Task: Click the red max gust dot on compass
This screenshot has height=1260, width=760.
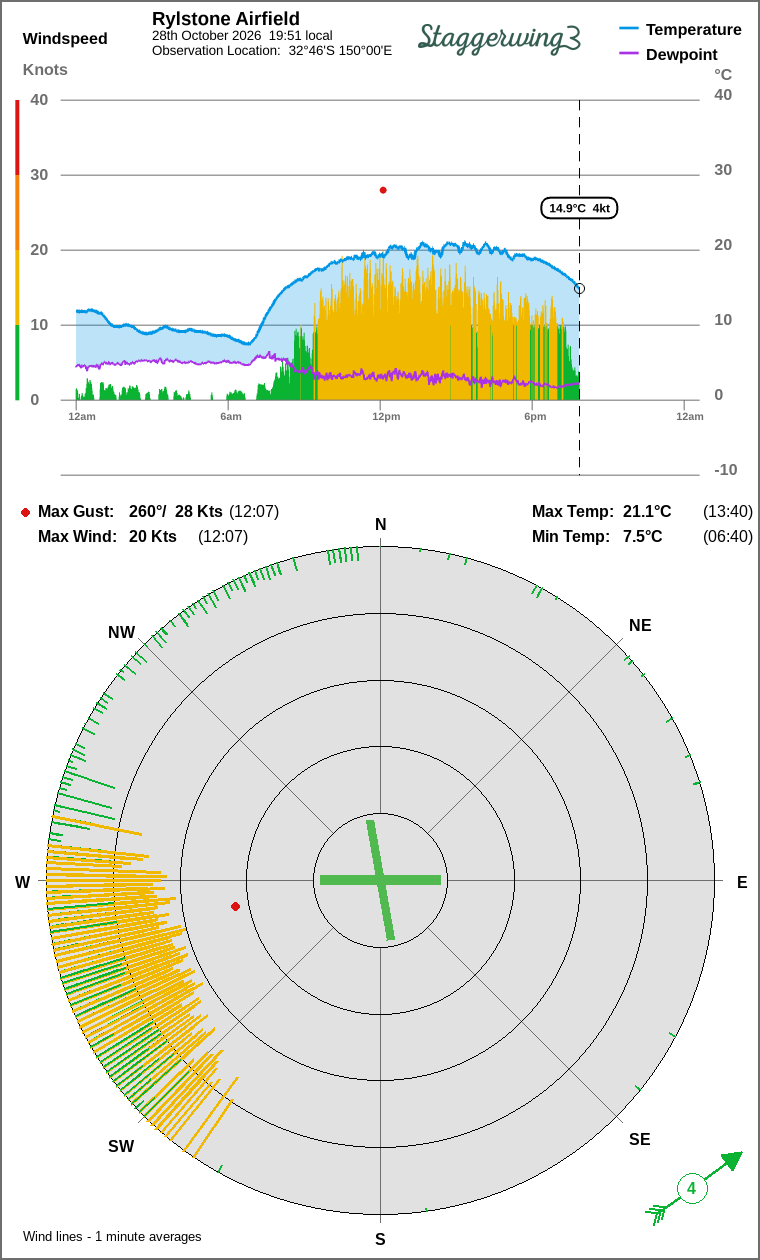Action: tap(235, 906)
